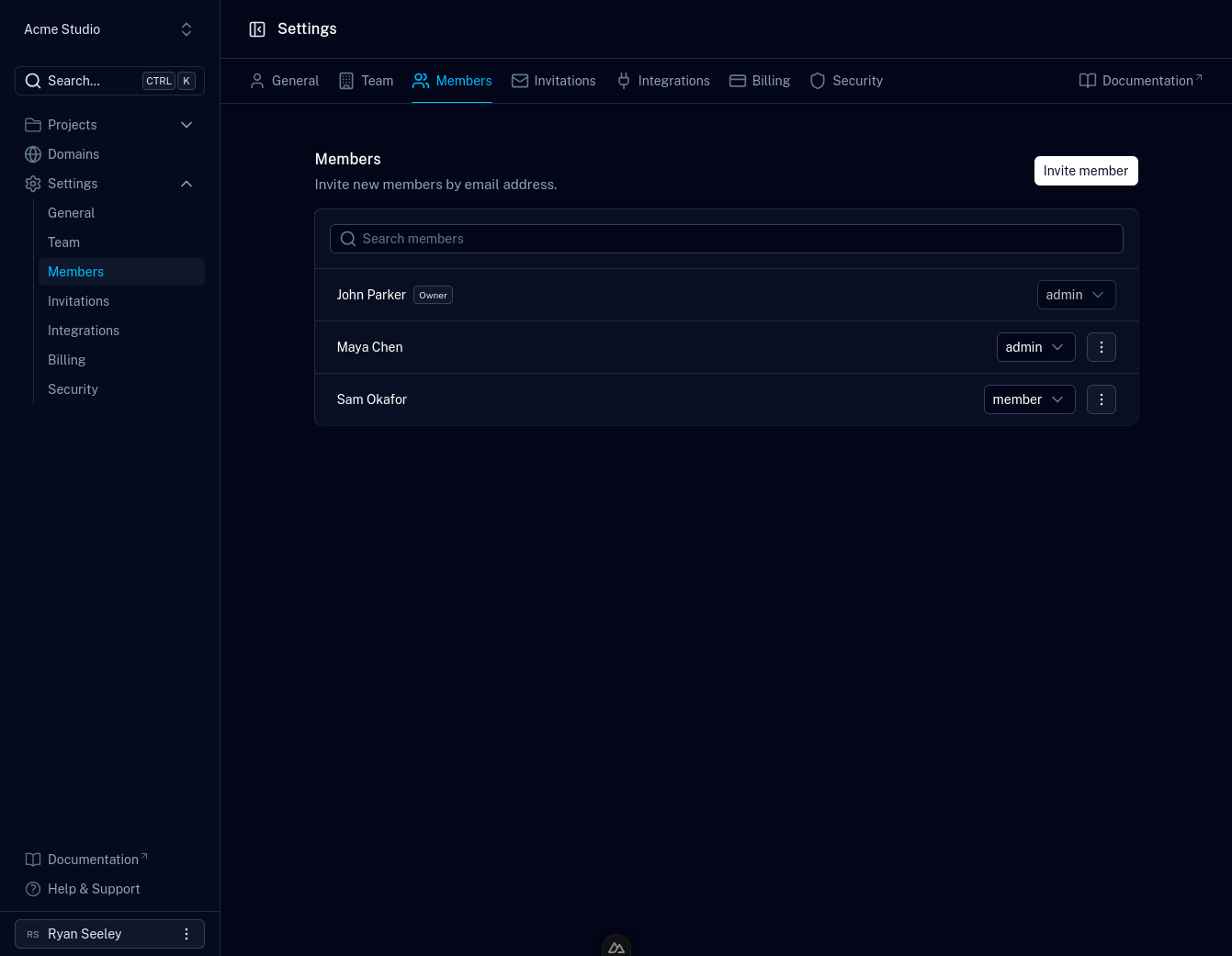Open the Documentation link in top bar
The height and width of the screenshot is (956, 1232).
coord(1140,81)
